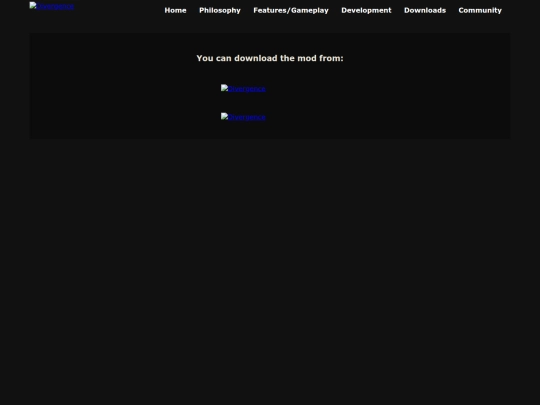
Task: Click the second Divergence download link
Action: [x=243, y=117]
